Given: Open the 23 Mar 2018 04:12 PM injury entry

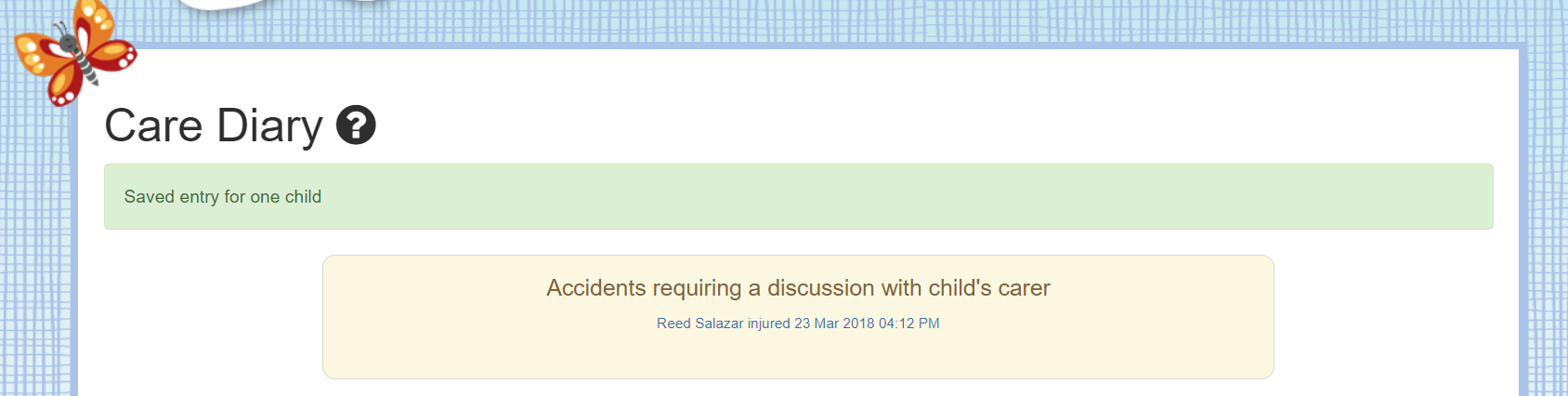Looking at the screenshot, I should coord(867,323).
